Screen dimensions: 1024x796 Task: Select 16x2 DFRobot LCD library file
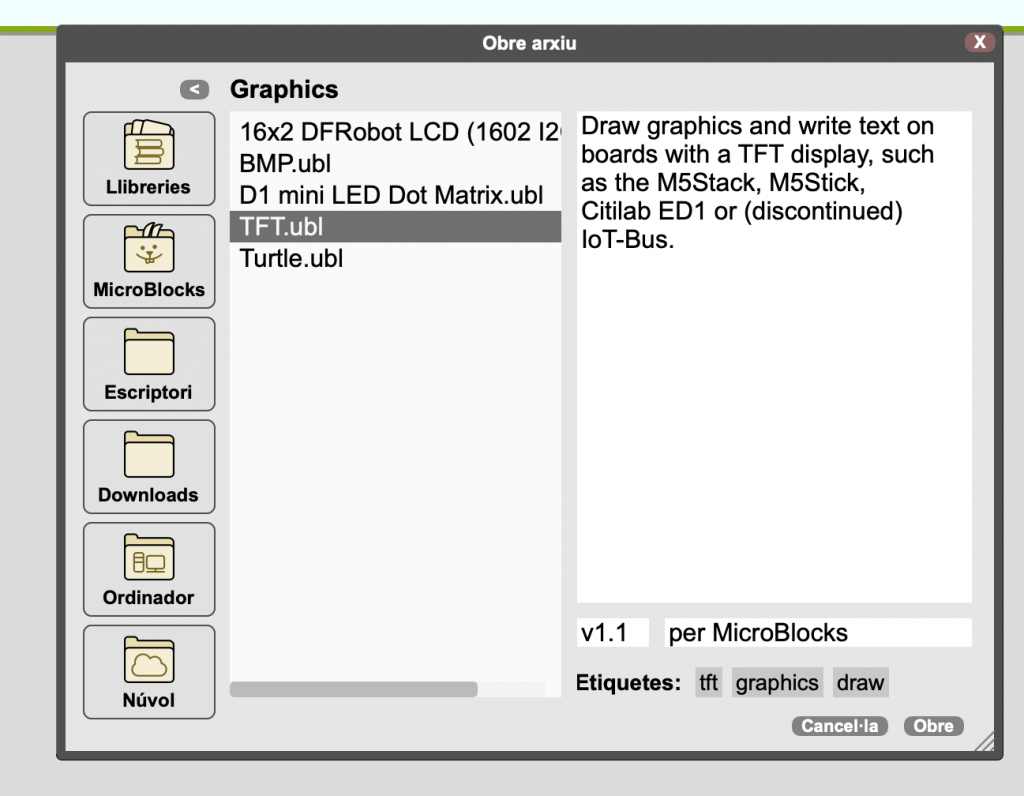pos(395,132)
